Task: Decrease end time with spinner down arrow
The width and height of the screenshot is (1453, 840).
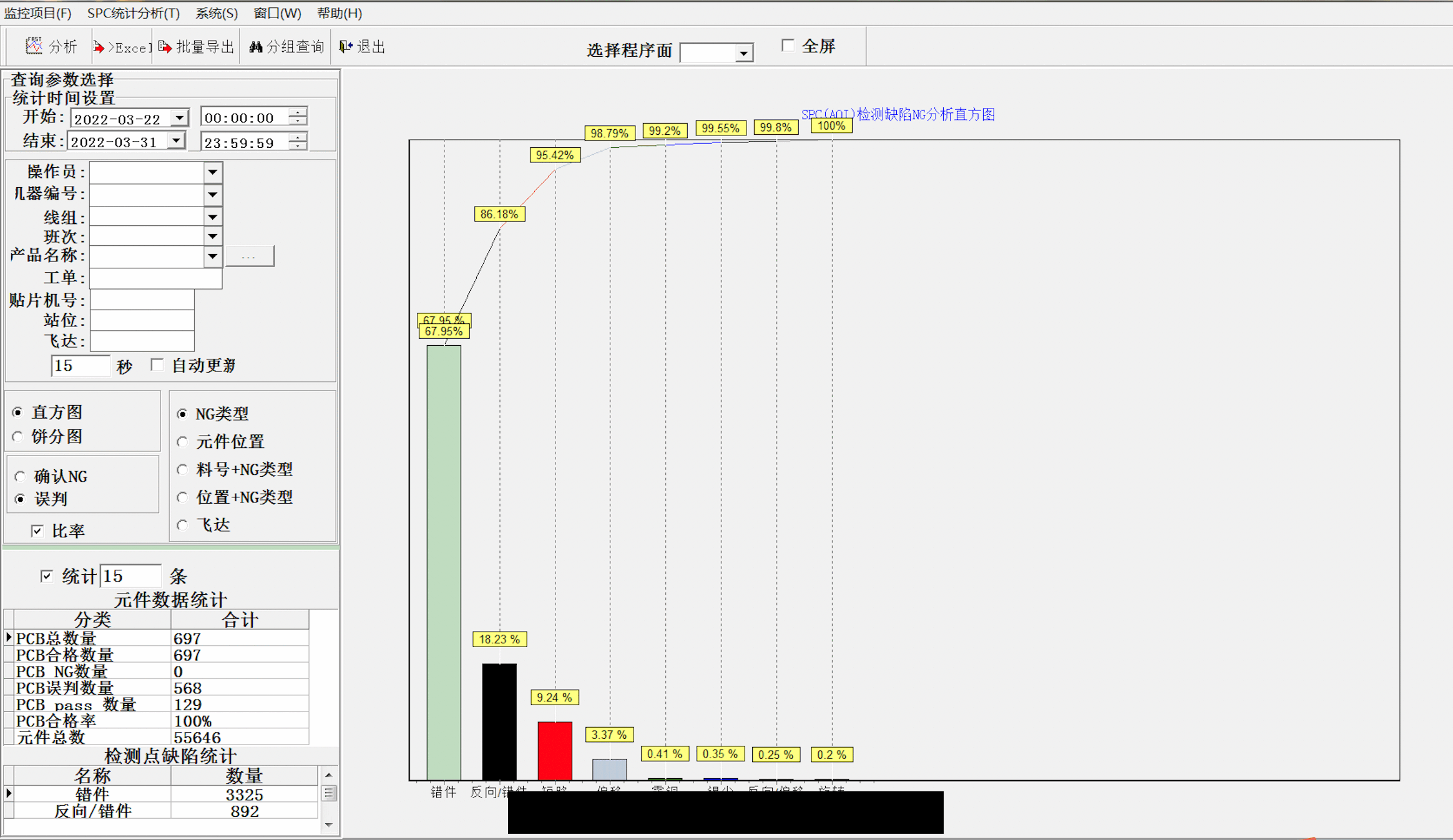Action: (298, 146)
